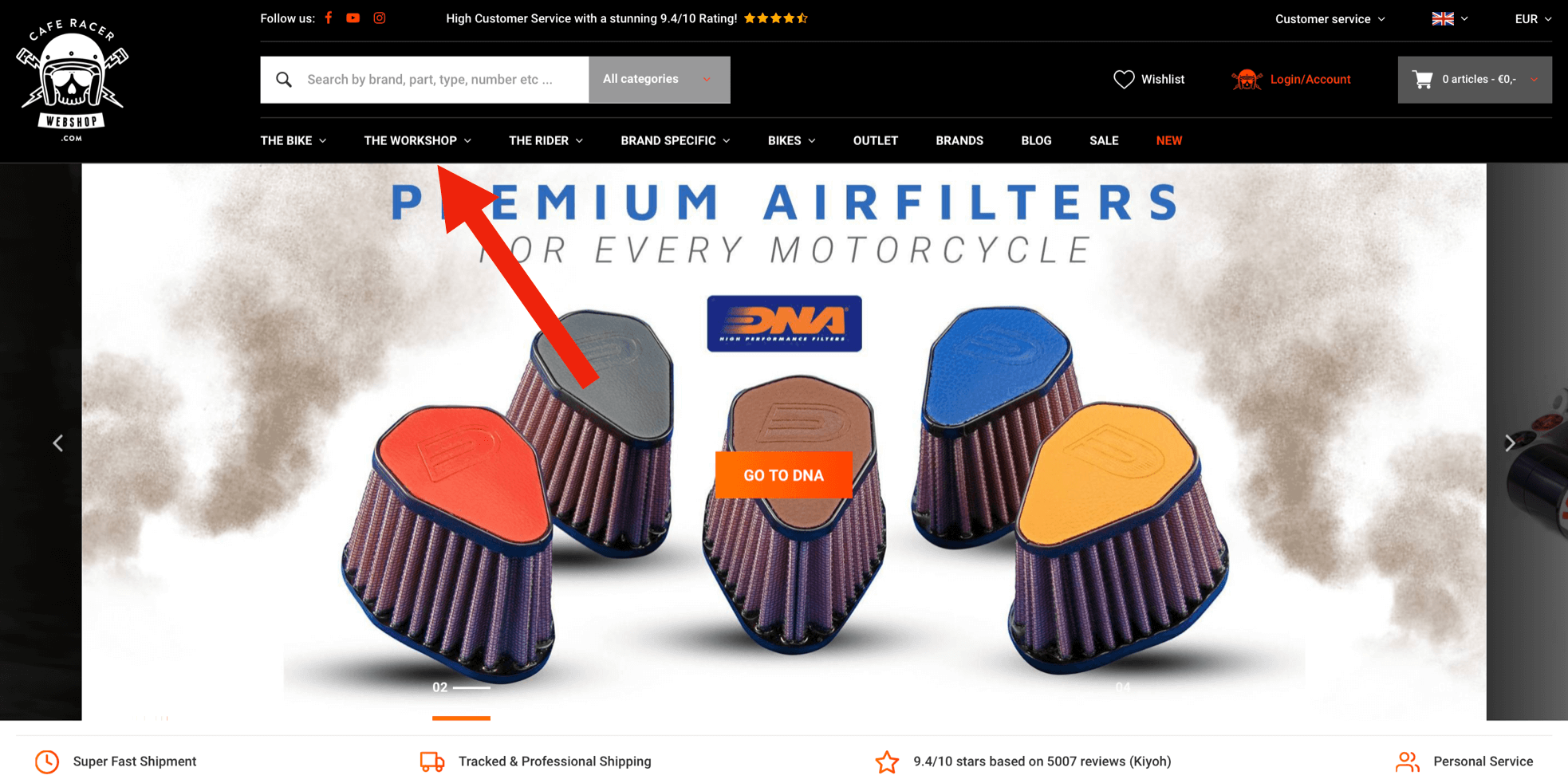Open the Facebook page icon
Screen dimensions: 1568x783
click(328, 18)
